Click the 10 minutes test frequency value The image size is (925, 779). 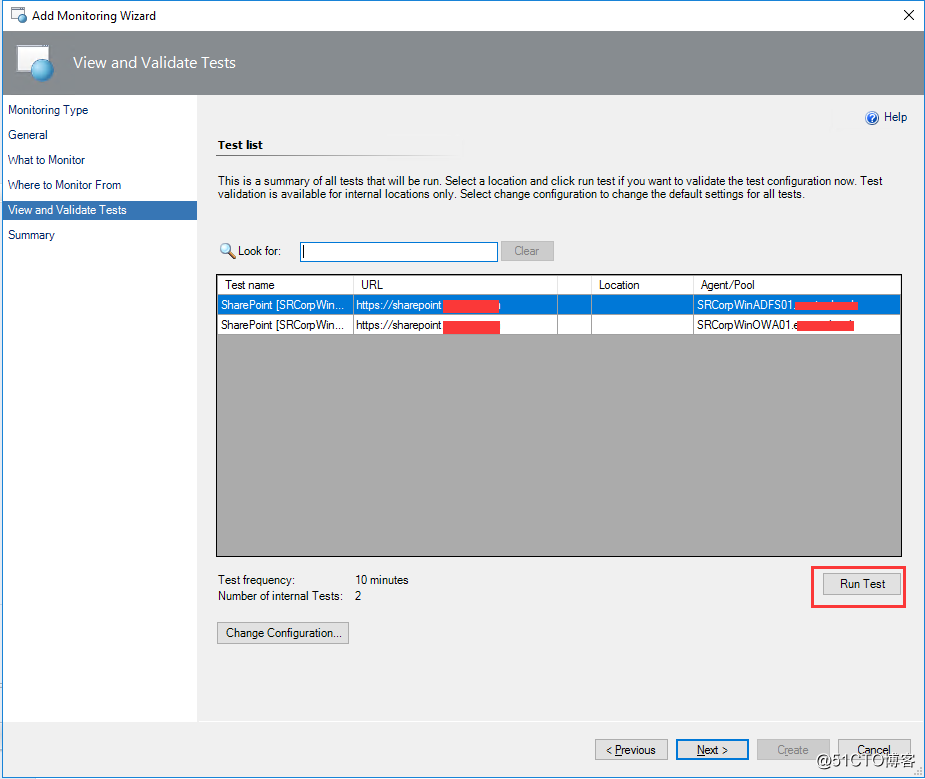(x=382, y=580)
